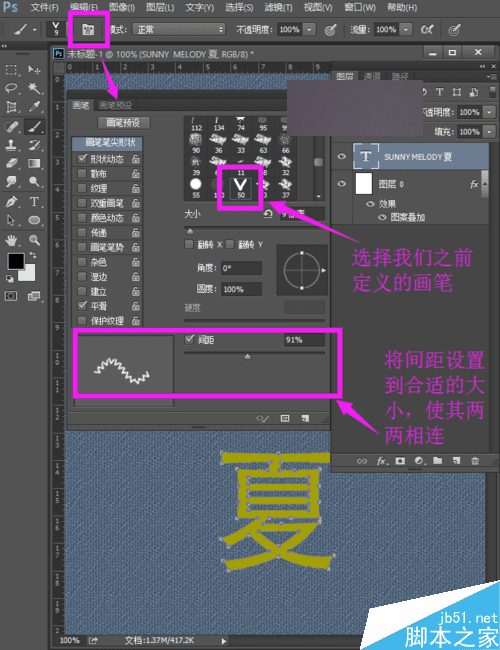This screenshot has width=500, height=650.
Task: Create new brush from Brush panel footer
Action: click(x=306, y=418)
